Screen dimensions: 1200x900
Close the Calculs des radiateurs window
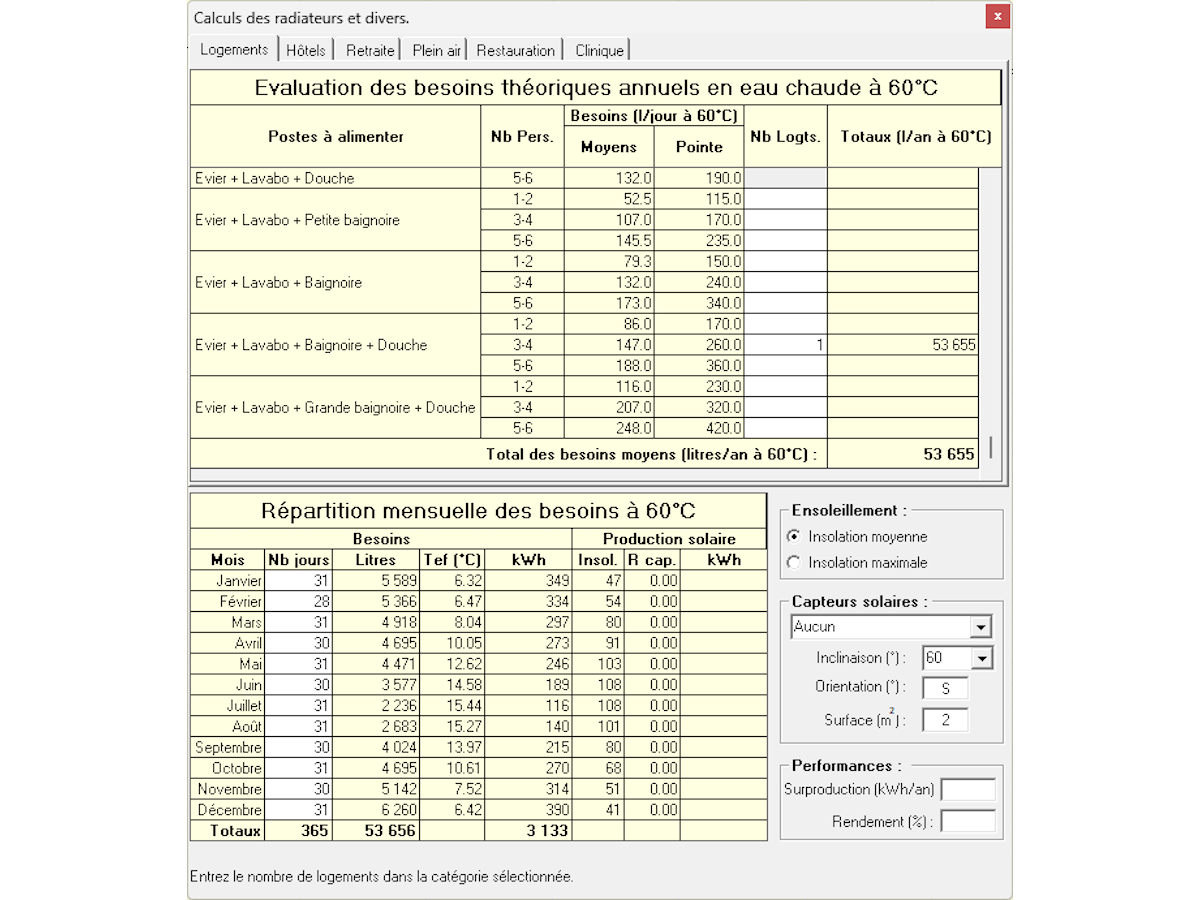pyautogui.click(x=996, y=17)
